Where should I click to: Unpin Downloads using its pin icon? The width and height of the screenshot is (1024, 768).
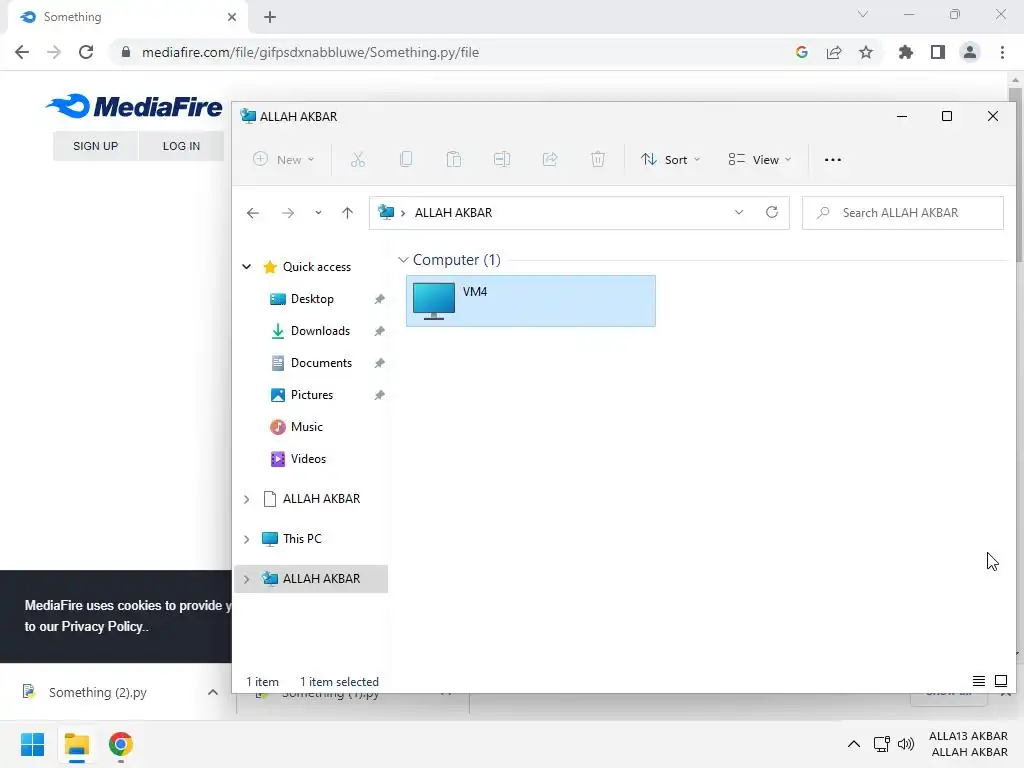coord(379,331)
